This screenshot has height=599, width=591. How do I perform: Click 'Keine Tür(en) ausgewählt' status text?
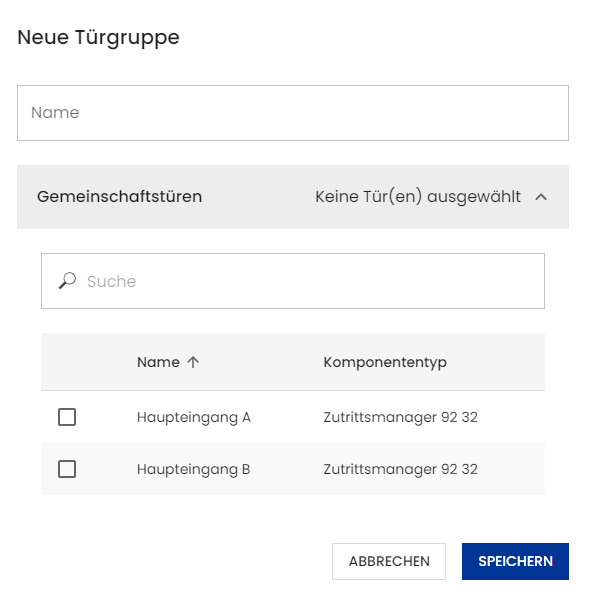click(418, 197)
